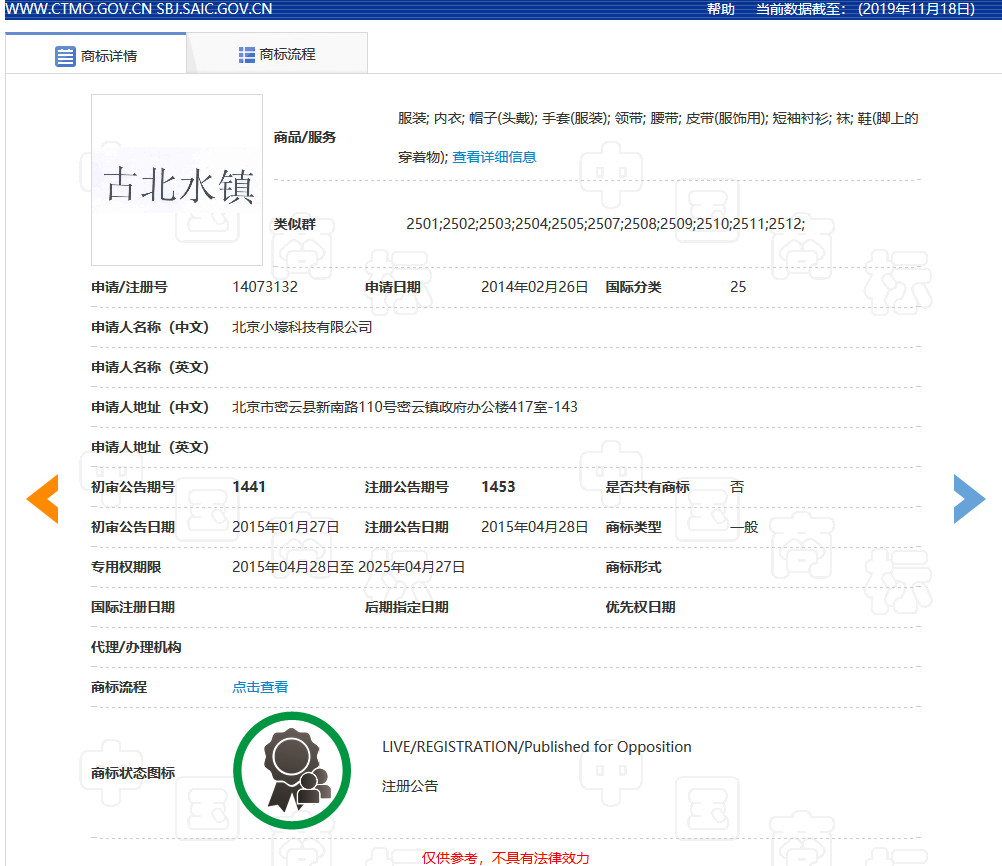1002x866 pixels.
Task: Select the data cutoff date 2019年11月18日
Action: [x=916, y=9]
